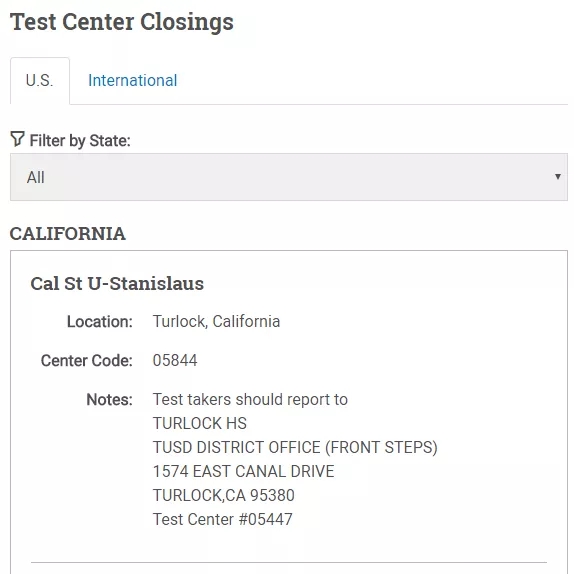Click the 'Test takers should report to' line
The height and width of the screenshot is (574, 574).
(x=250, y=399)
